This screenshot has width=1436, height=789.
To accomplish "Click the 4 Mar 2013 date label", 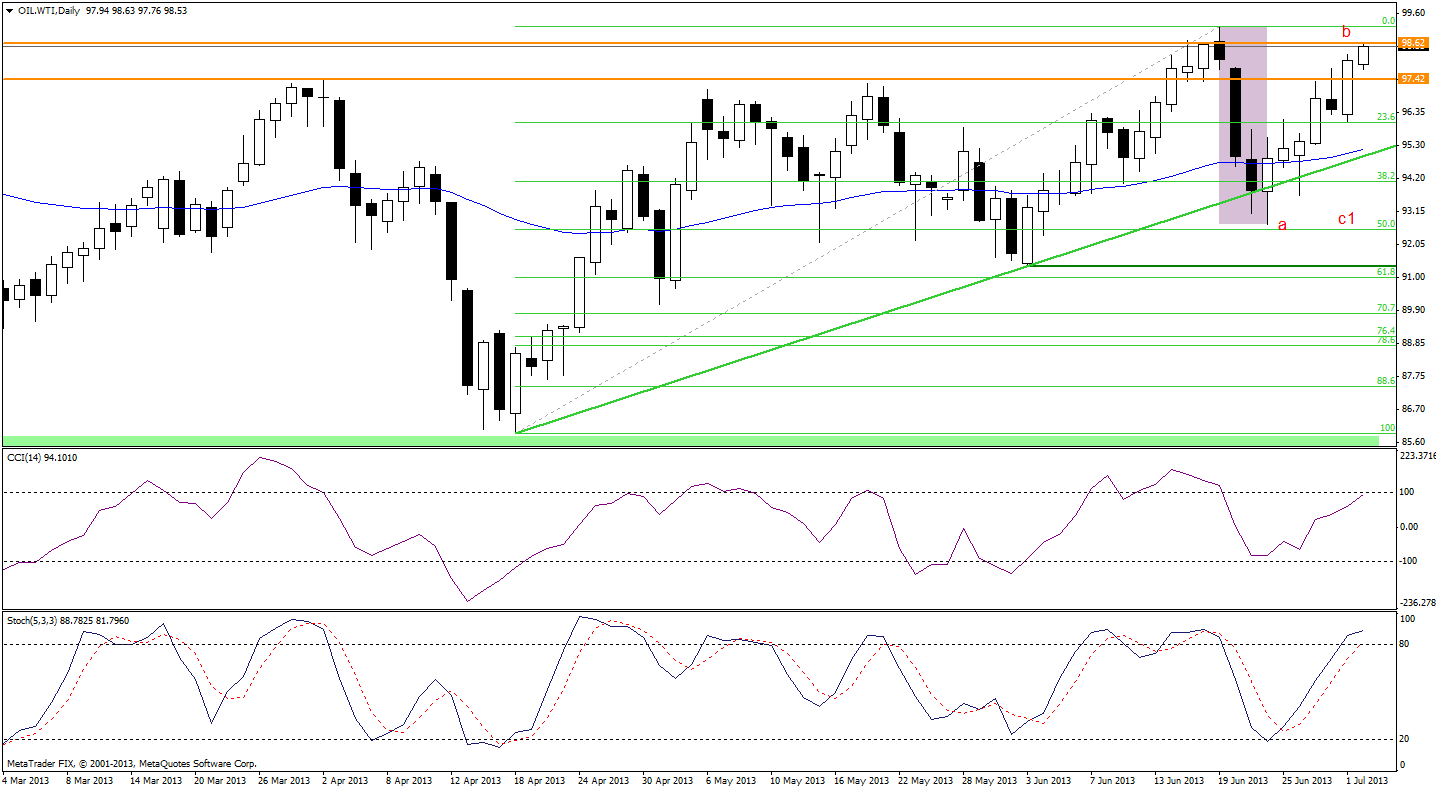I will pos(24,780).
